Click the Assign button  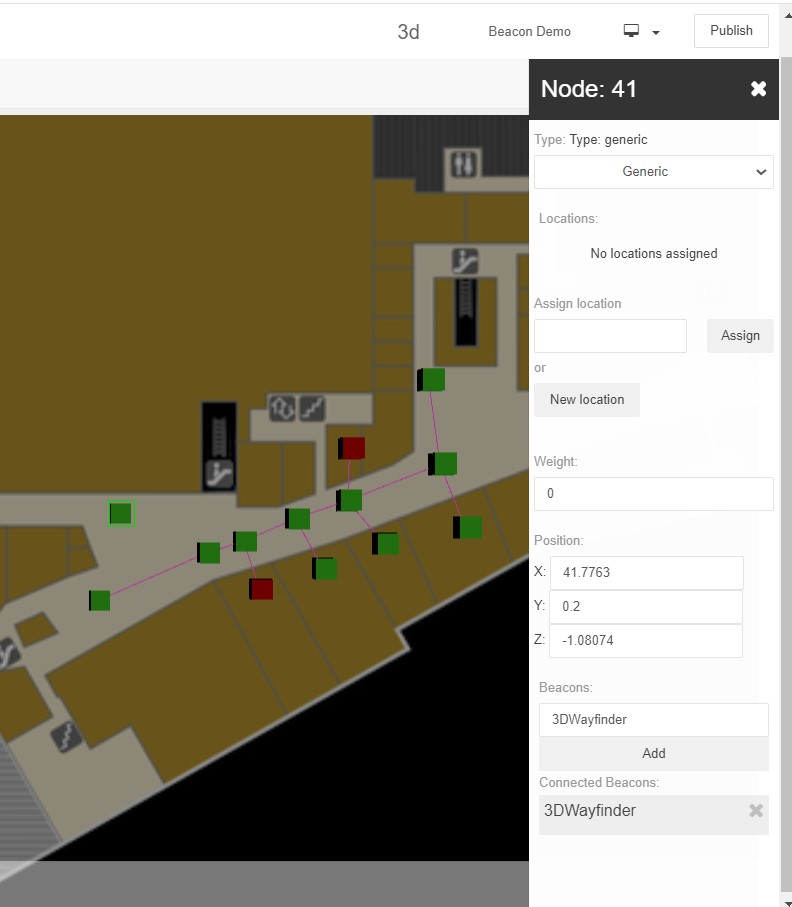(x=740, y=335)
